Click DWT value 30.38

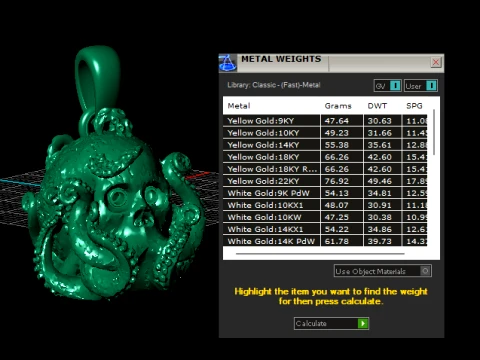pyautogui.click(x=379, y=217)
